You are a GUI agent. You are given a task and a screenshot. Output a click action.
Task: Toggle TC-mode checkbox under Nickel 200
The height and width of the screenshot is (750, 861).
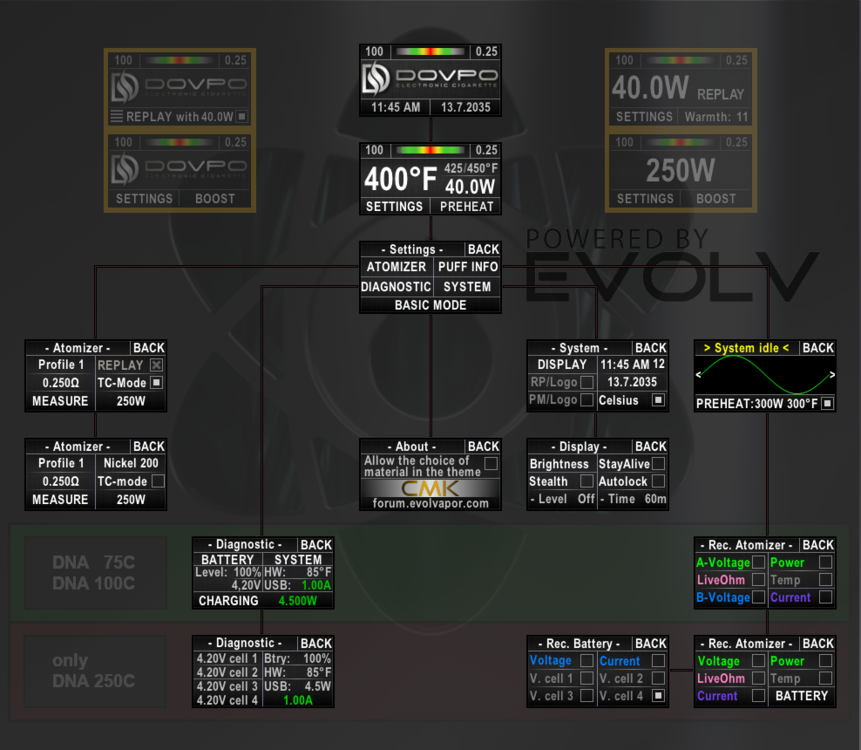pyautogui.click(x=158, y=481)
